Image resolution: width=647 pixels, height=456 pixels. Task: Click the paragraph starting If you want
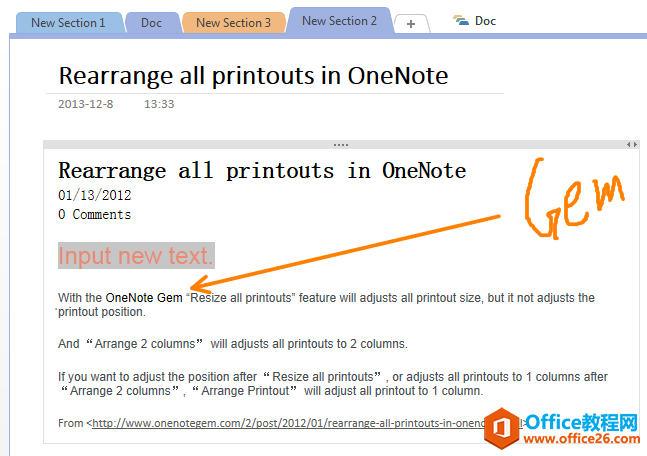[333, 384]
